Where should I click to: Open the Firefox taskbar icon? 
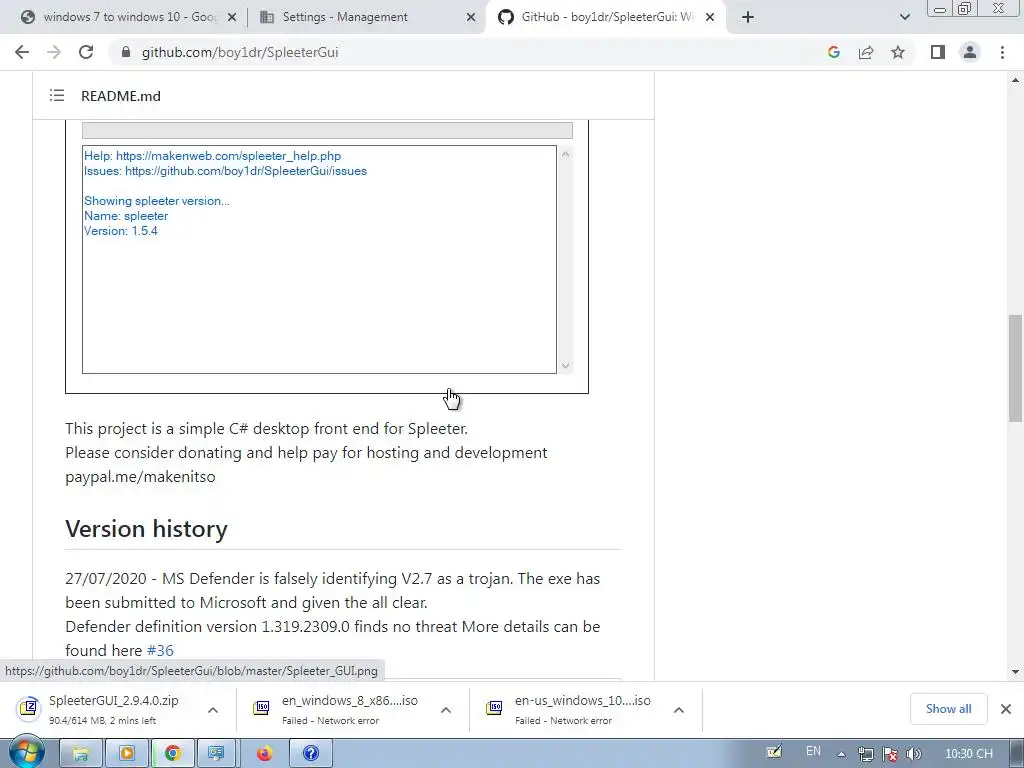[x=264, y=754]
